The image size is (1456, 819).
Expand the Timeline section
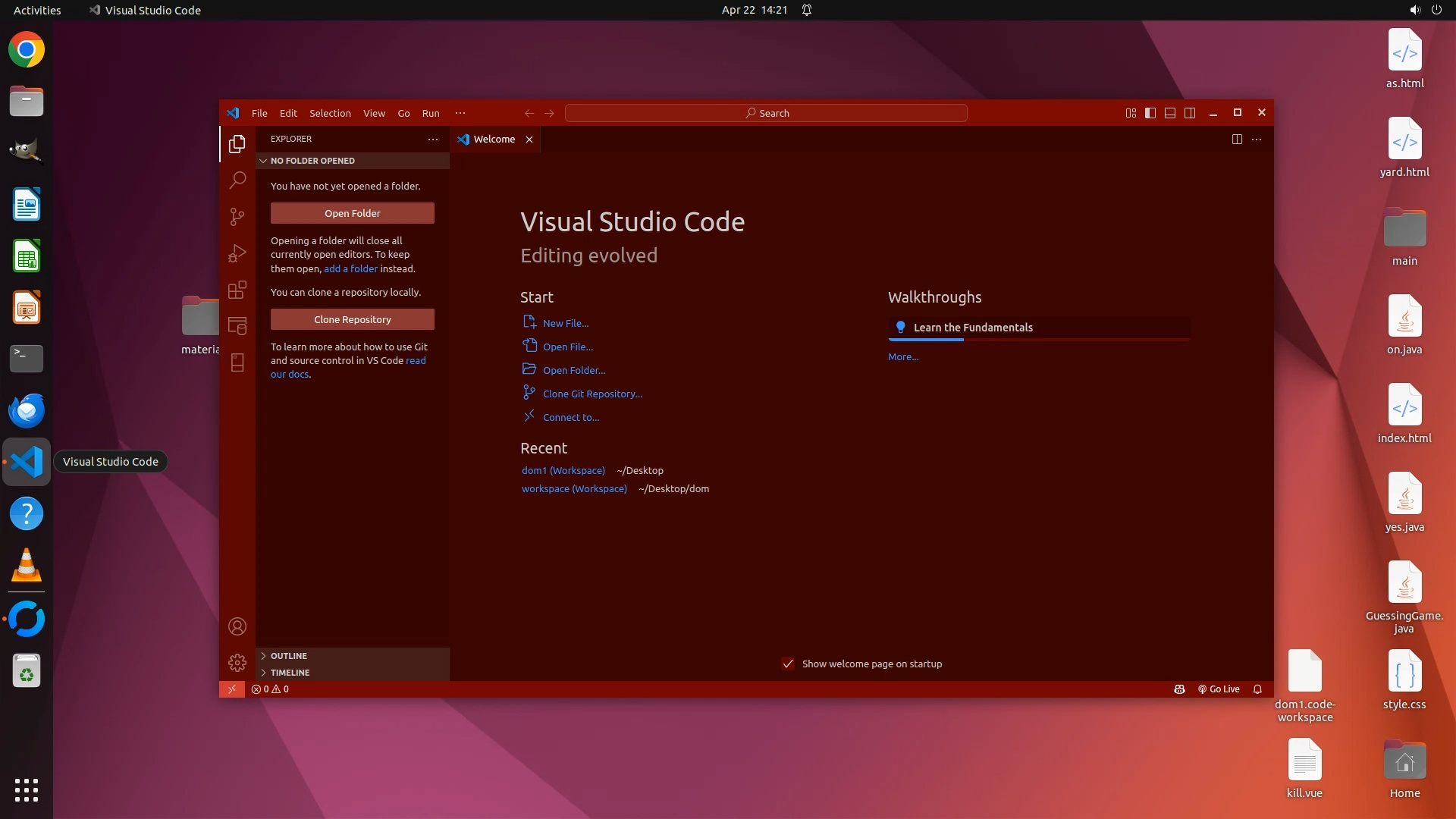coord(290,673)
